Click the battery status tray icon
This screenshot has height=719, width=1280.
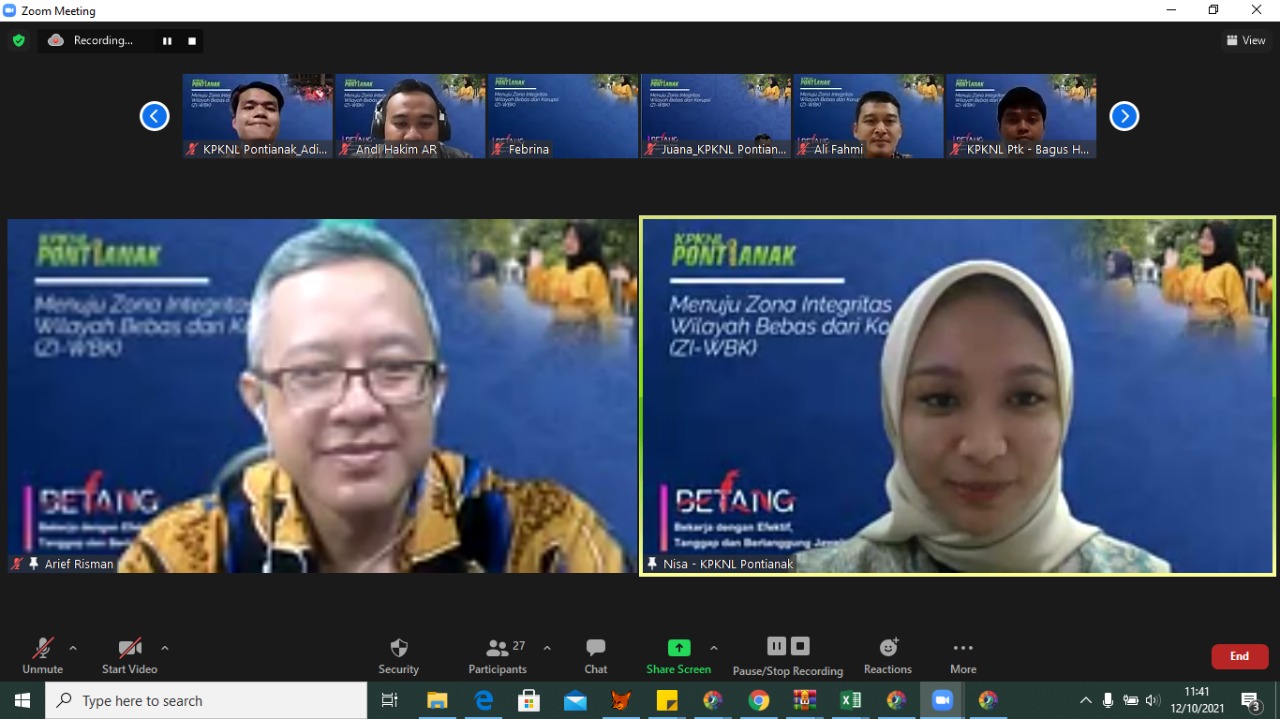tap(1131, 700)
